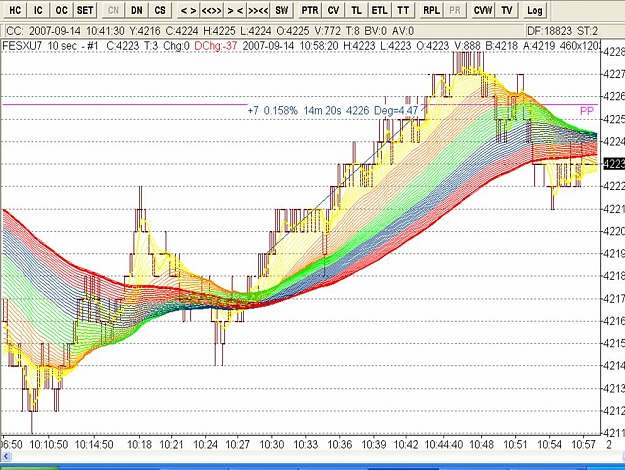Click the 10:10:50 time axis label
The height and width of the screenshot is (470, 625).
(x=49, y=444)
